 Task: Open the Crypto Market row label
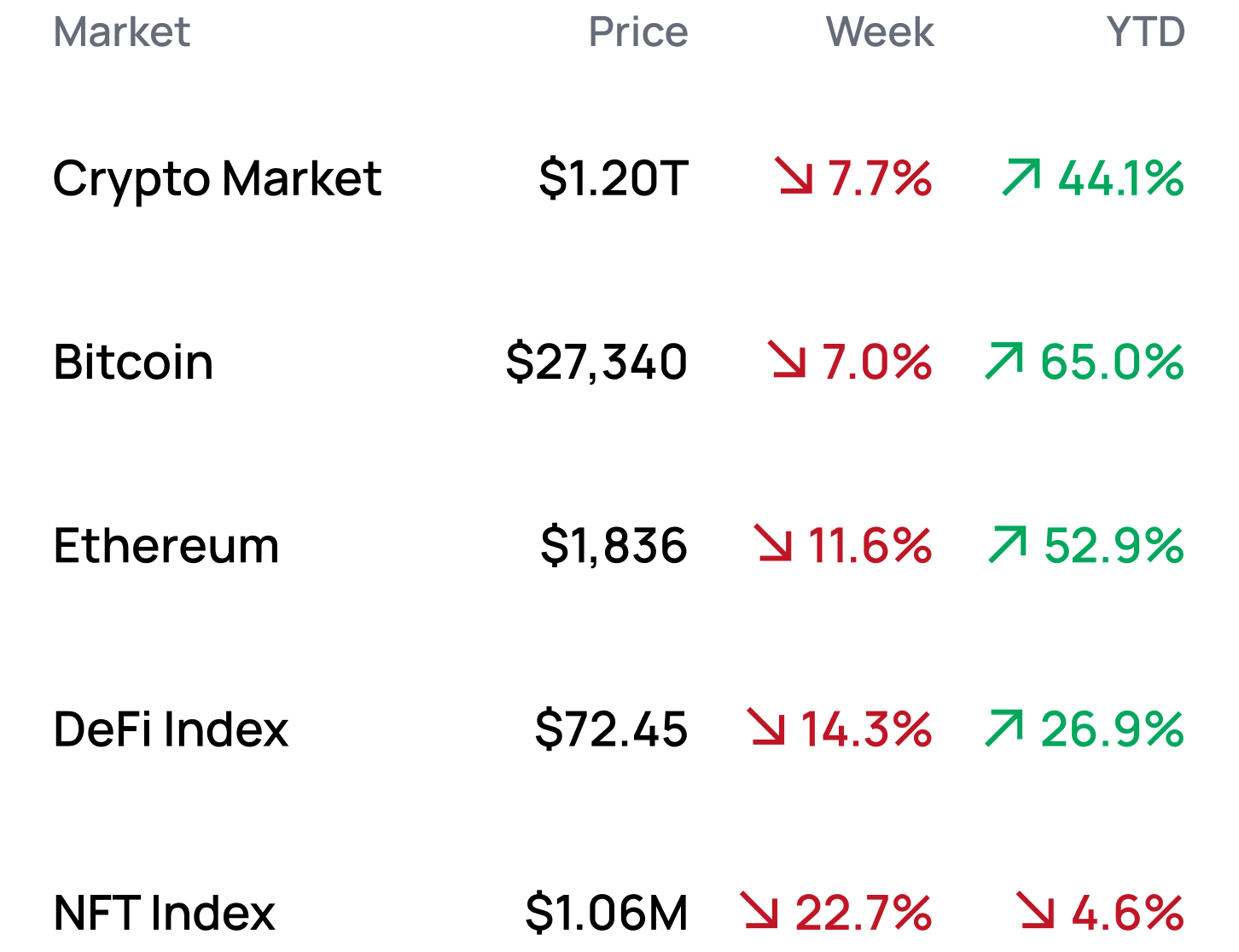pyautogui.click(x=217, y=179)
